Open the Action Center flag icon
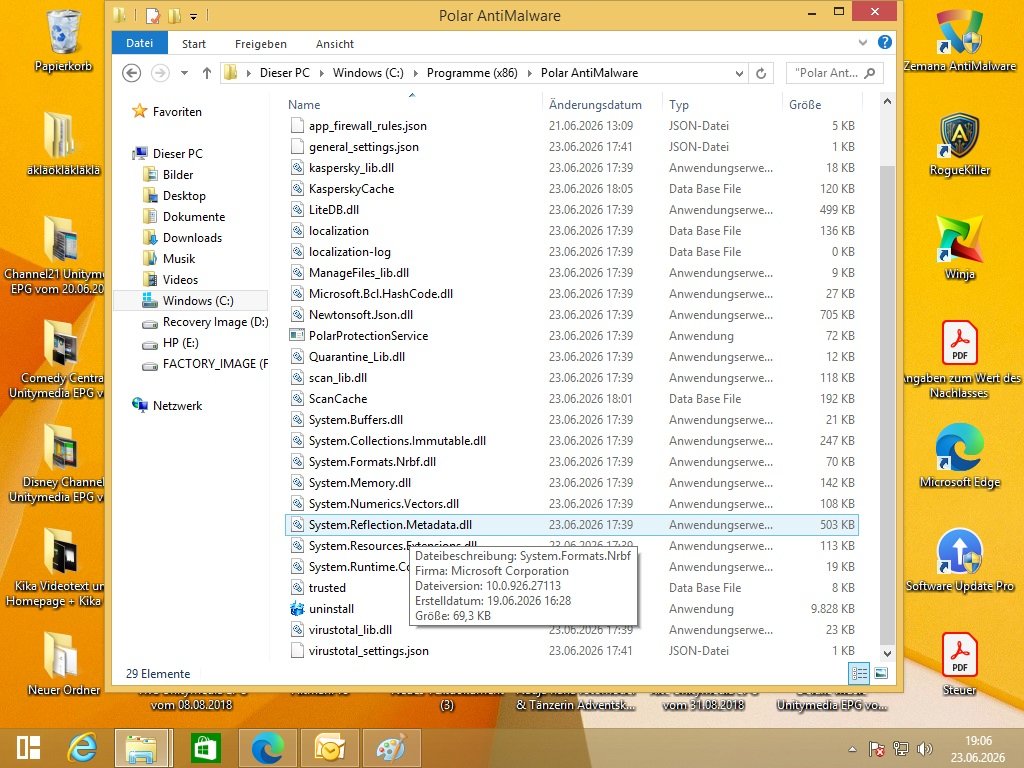1024x768 pixels. (876, 749)
